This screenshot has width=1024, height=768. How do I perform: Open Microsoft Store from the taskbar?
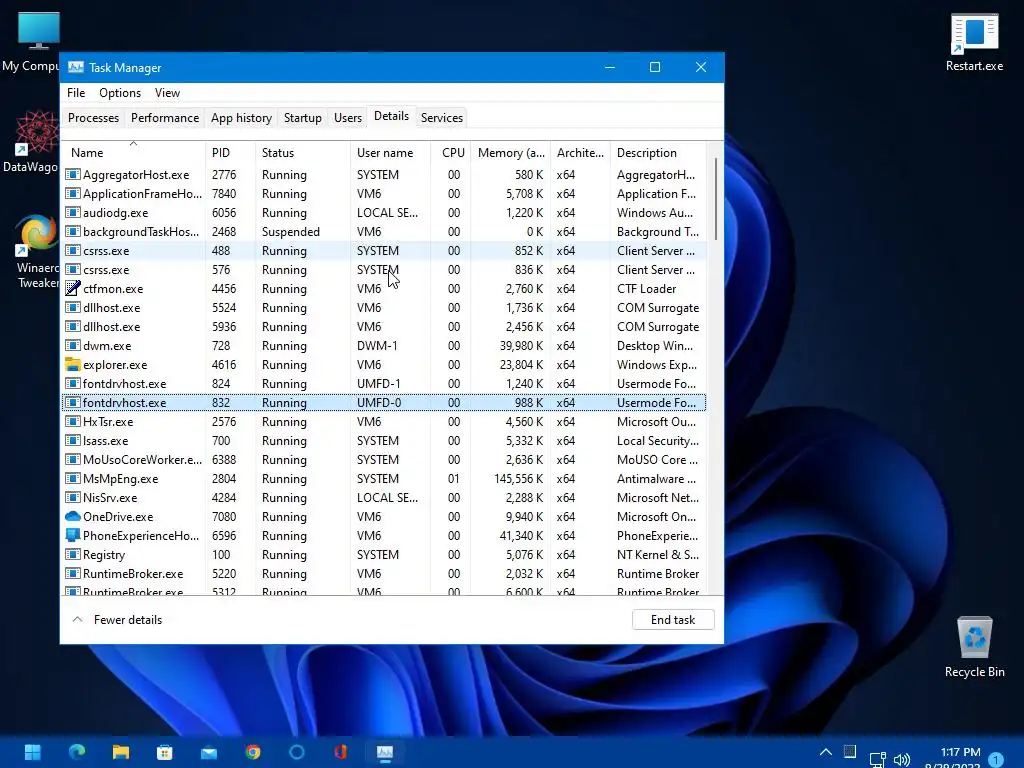click(165, 752)
